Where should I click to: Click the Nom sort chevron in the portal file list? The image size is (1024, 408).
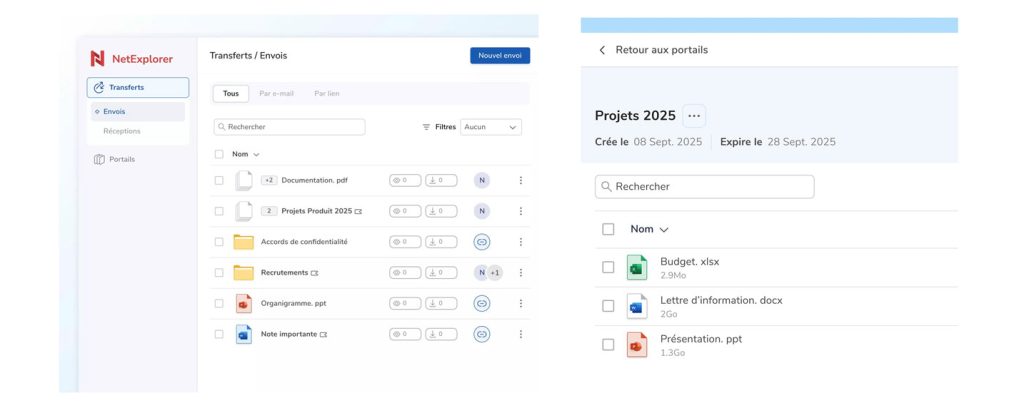665,230
